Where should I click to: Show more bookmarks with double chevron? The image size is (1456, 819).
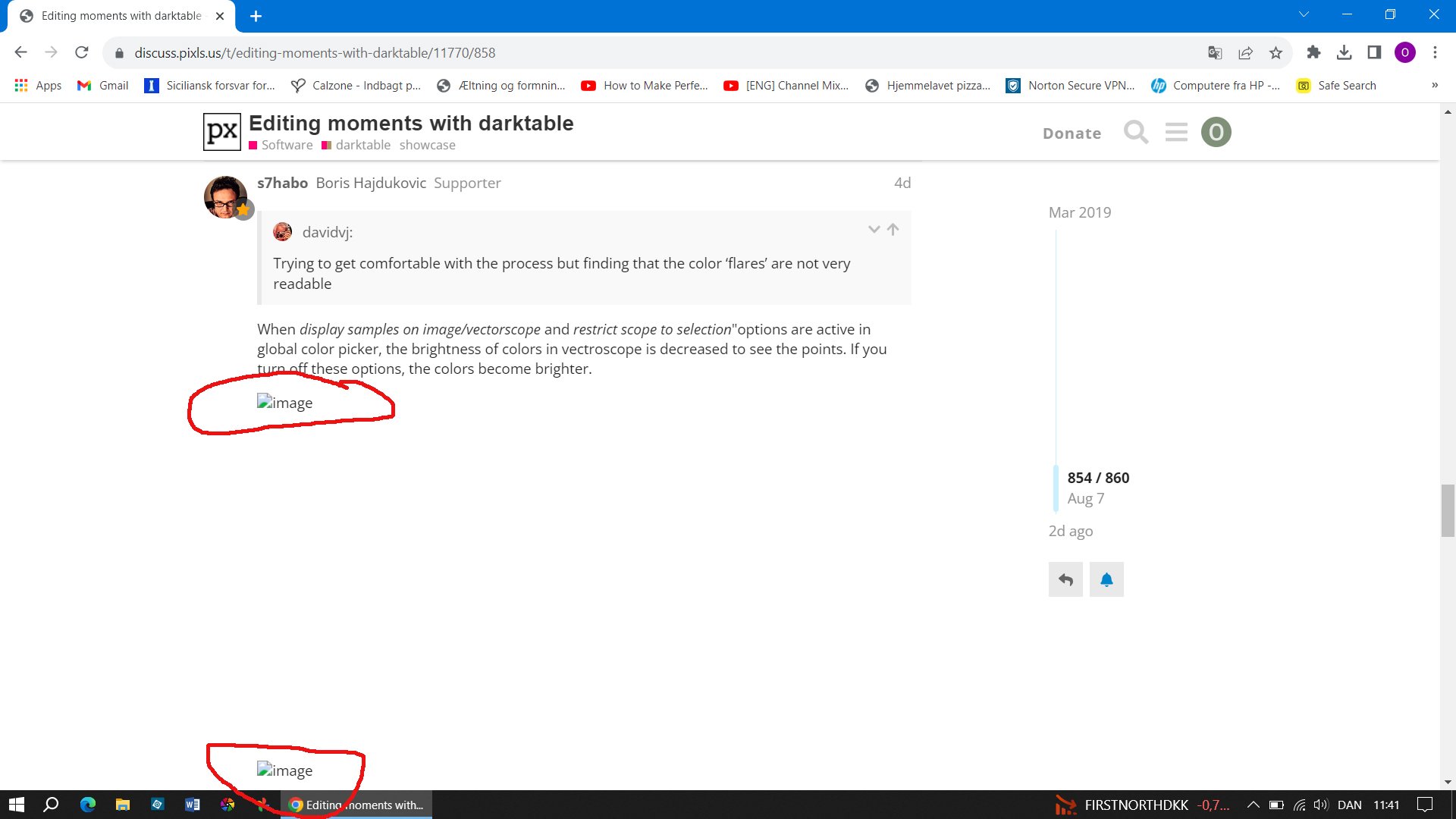tap(1434, 86)
